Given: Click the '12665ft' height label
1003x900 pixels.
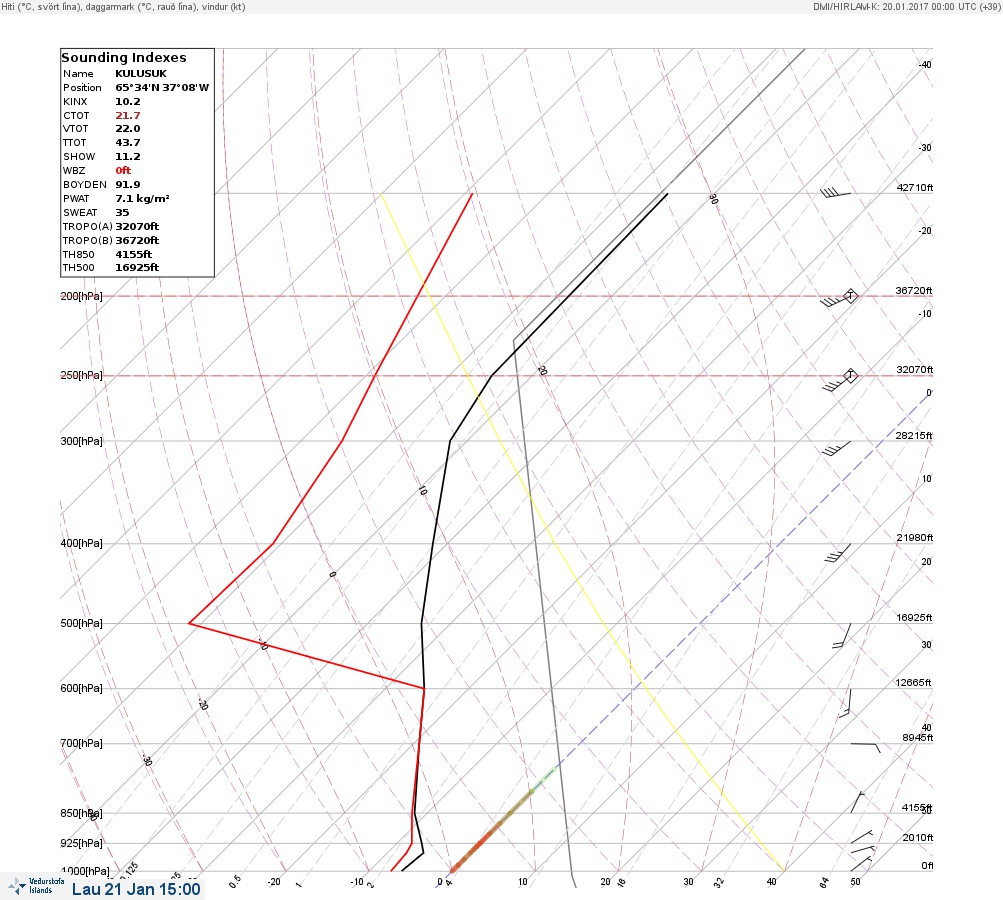Looking at the screenshot, I should [x=913, y=683].
